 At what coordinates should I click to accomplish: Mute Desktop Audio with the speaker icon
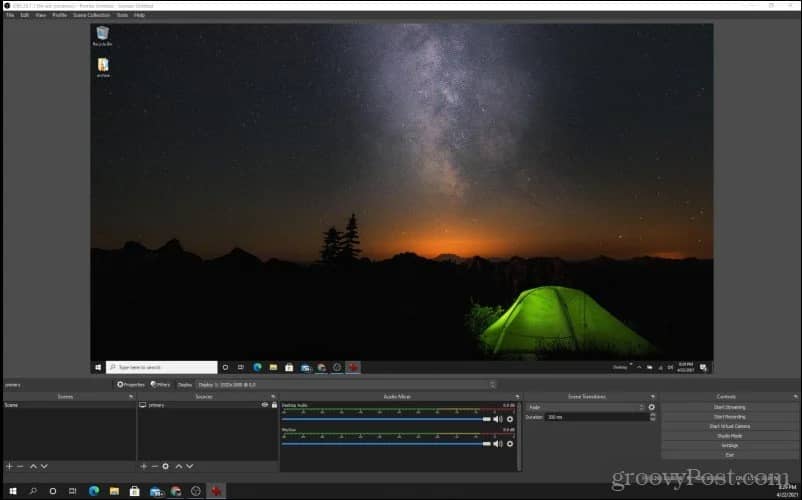(498, 419)
